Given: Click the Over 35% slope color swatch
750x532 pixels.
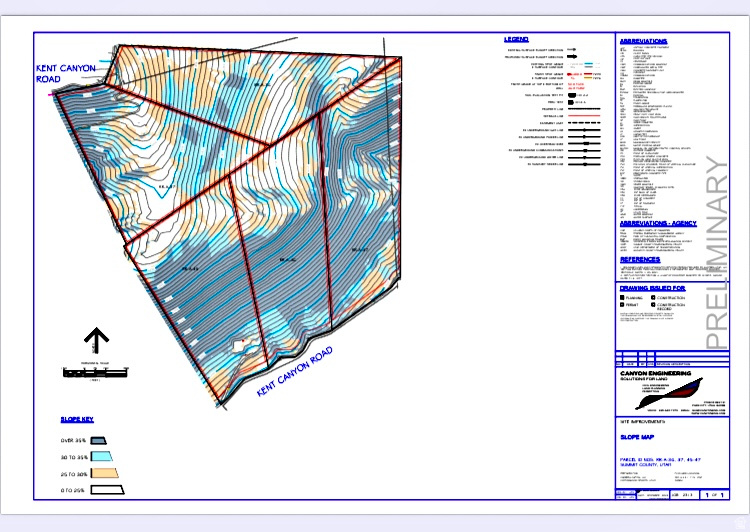Looking at the screenshot, I should point(99,439).
